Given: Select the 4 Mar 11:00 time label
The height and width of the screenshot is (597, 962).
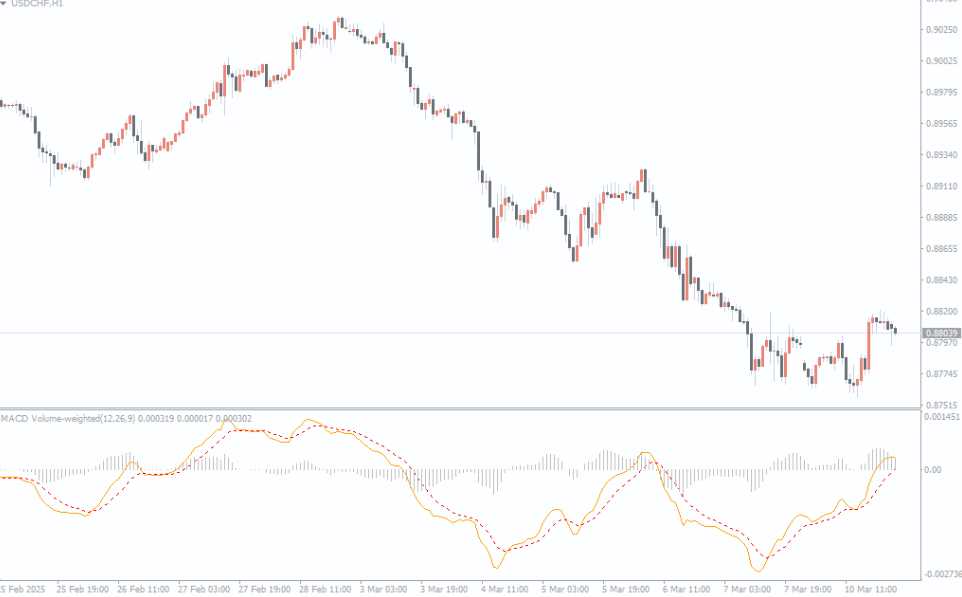Looking at the screenshot, I should (x=507, y=589).
